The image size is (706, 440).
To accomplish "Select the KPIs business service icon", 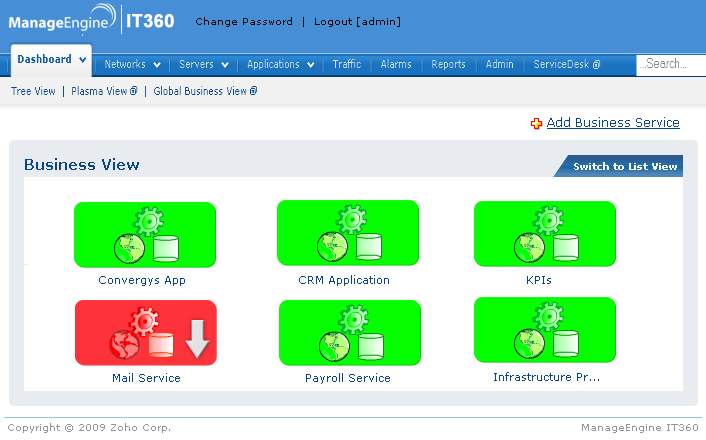I will tap(545, 234).
